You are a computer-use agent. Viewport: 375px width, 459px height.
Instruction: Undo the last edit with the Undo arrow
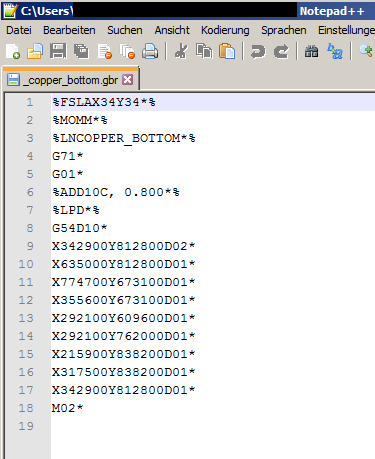pos(258,52)
